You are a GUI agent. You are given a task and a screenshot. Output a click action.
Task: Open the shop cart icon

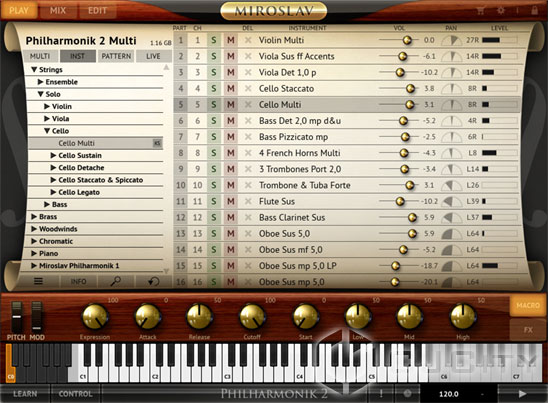pos(481,10)
